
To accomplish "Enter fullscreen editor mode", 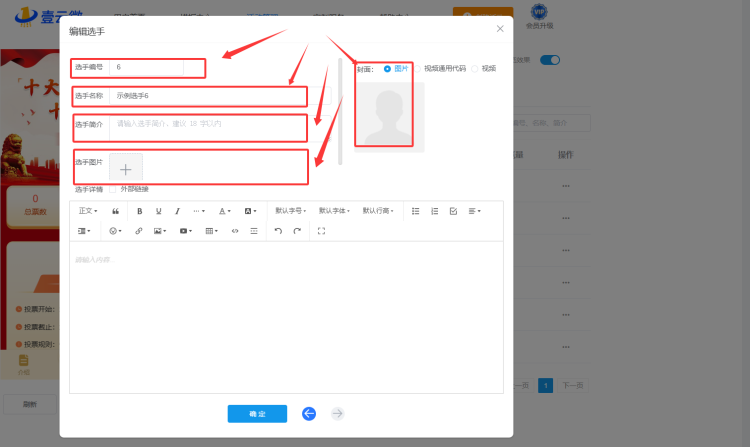I will [321, 231].
